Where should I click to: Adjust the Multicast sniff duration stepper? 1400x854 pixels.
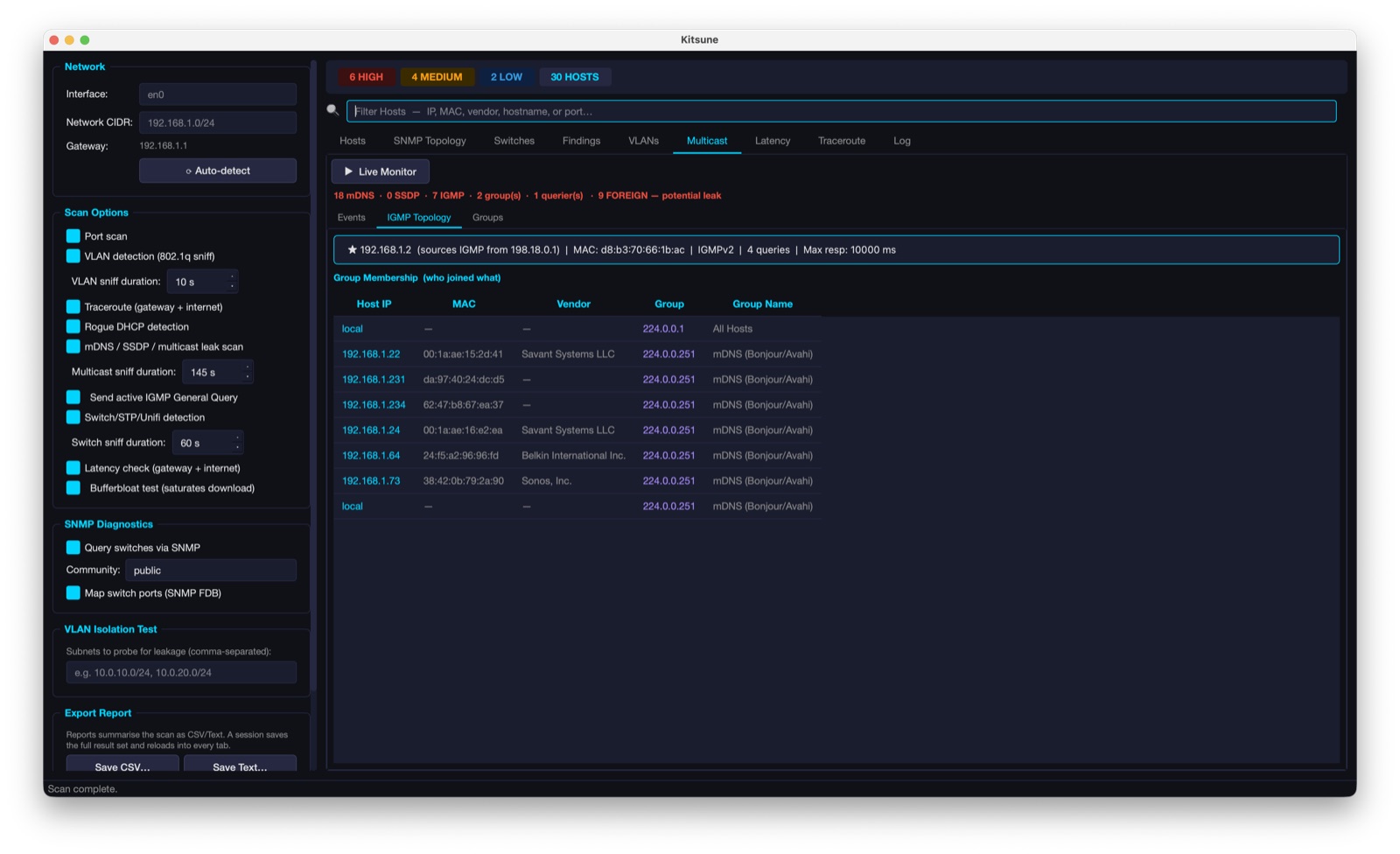click(x=248, y=372)
